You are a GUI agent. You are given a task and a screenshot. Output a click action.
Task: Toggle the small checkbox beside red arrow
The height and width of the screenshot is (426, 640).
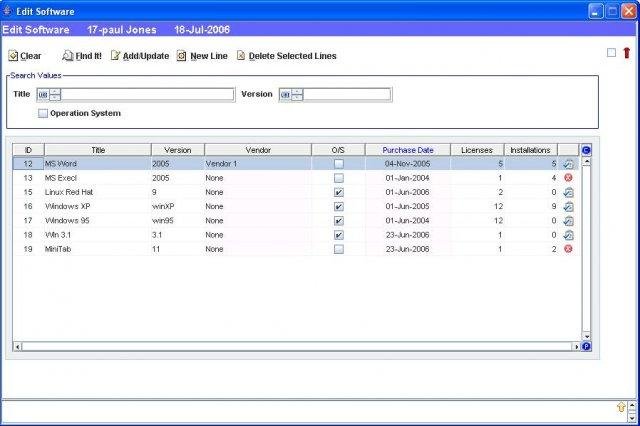(x=611, y=53)
